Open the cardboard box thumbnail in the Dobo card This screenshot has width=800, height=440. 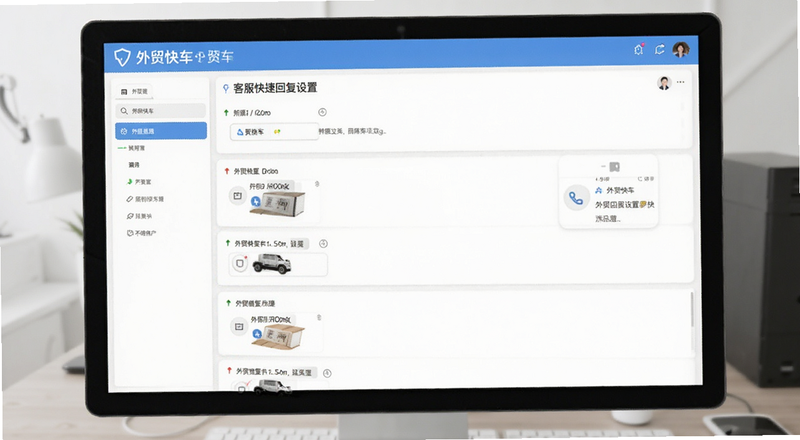pos(279,203)
